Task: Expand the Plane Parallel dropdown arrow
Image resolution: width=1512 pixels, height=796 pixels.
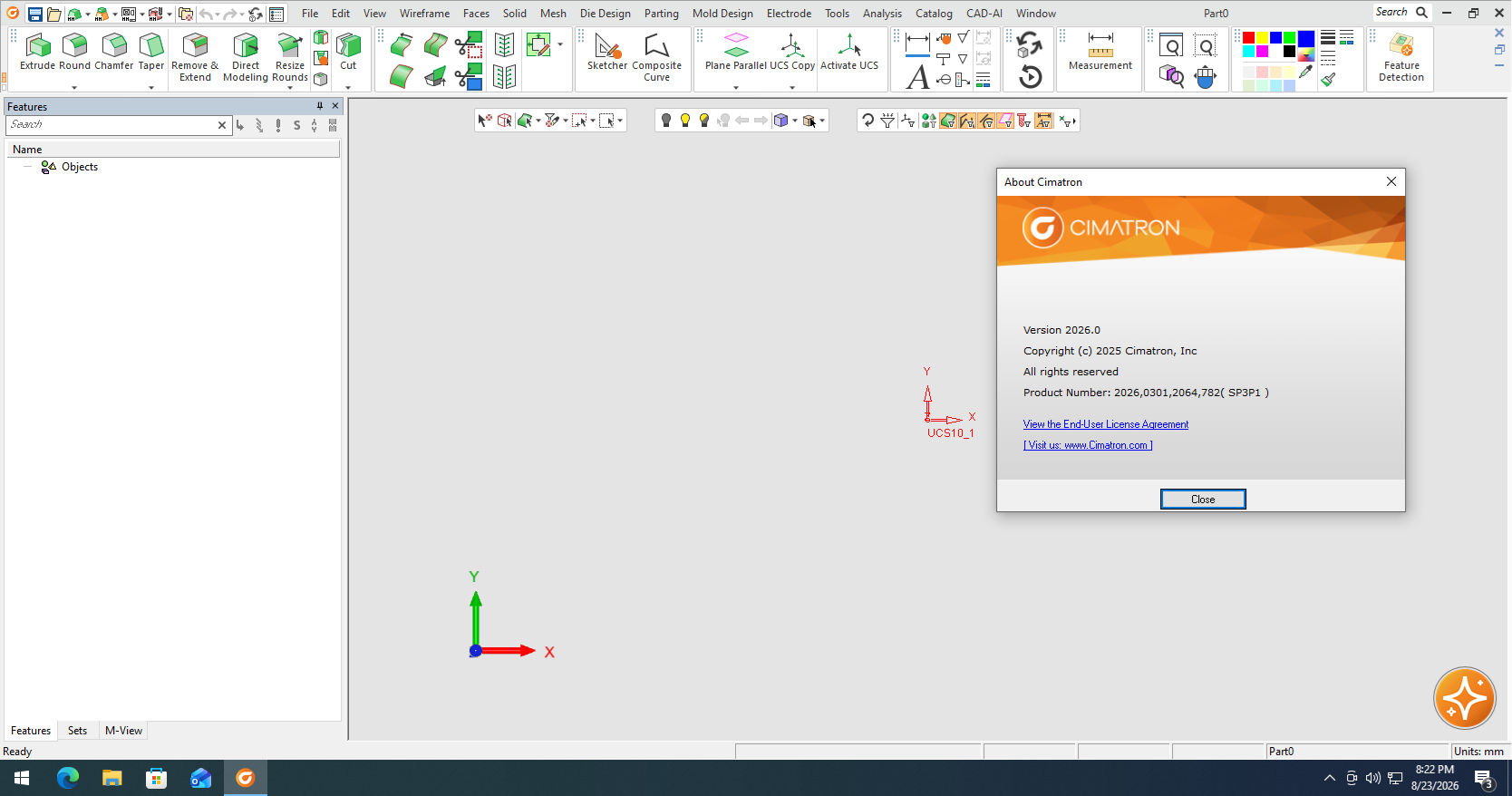Action: coord(736,87)
